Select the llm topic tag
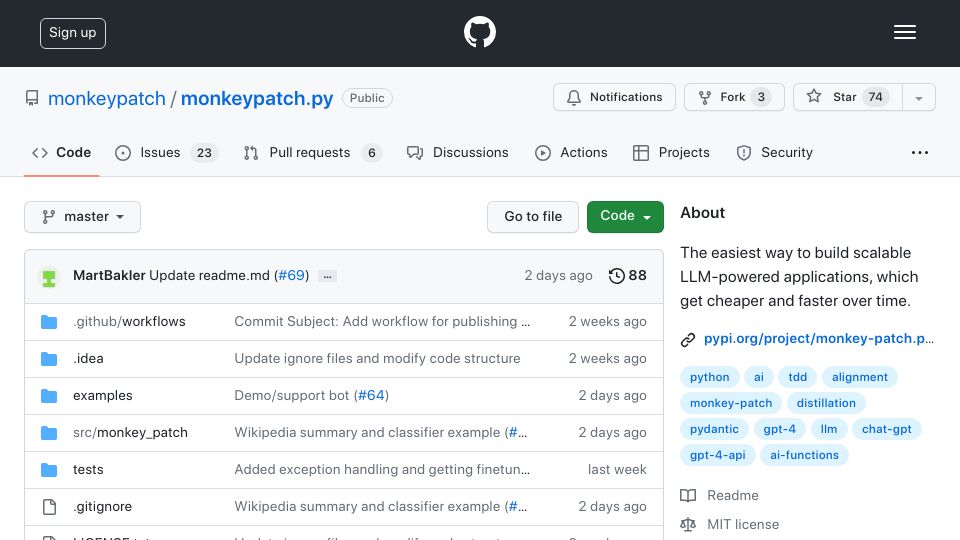The width and height of the screenshot is (960, 540). pyautogui.click(x=828, y=429)
